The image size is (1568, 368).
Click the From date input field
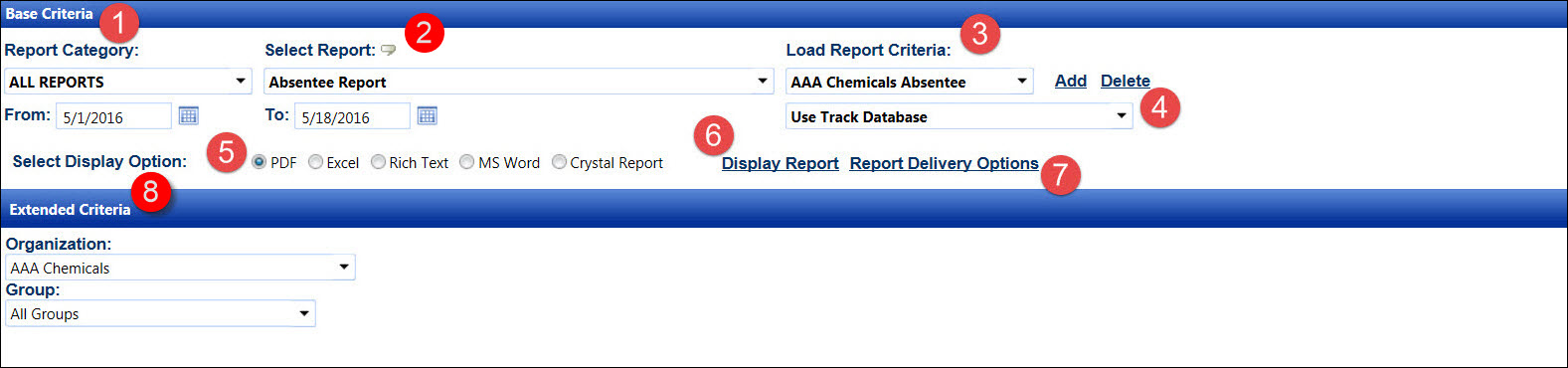(113, 116)
